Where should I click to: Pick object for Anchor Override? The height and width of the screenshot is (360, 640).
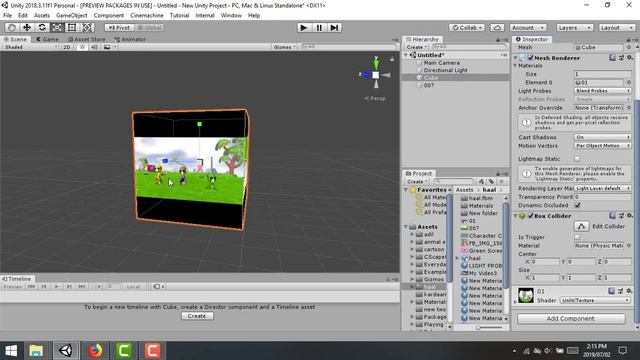629,108
